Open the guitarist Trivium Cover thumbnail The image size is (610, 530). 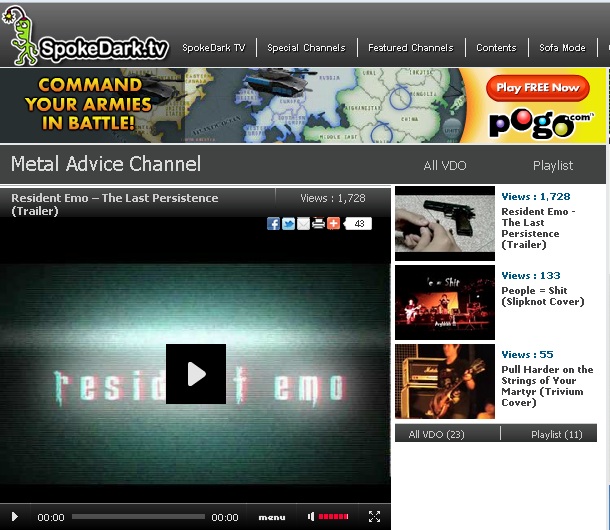point(445,381)
